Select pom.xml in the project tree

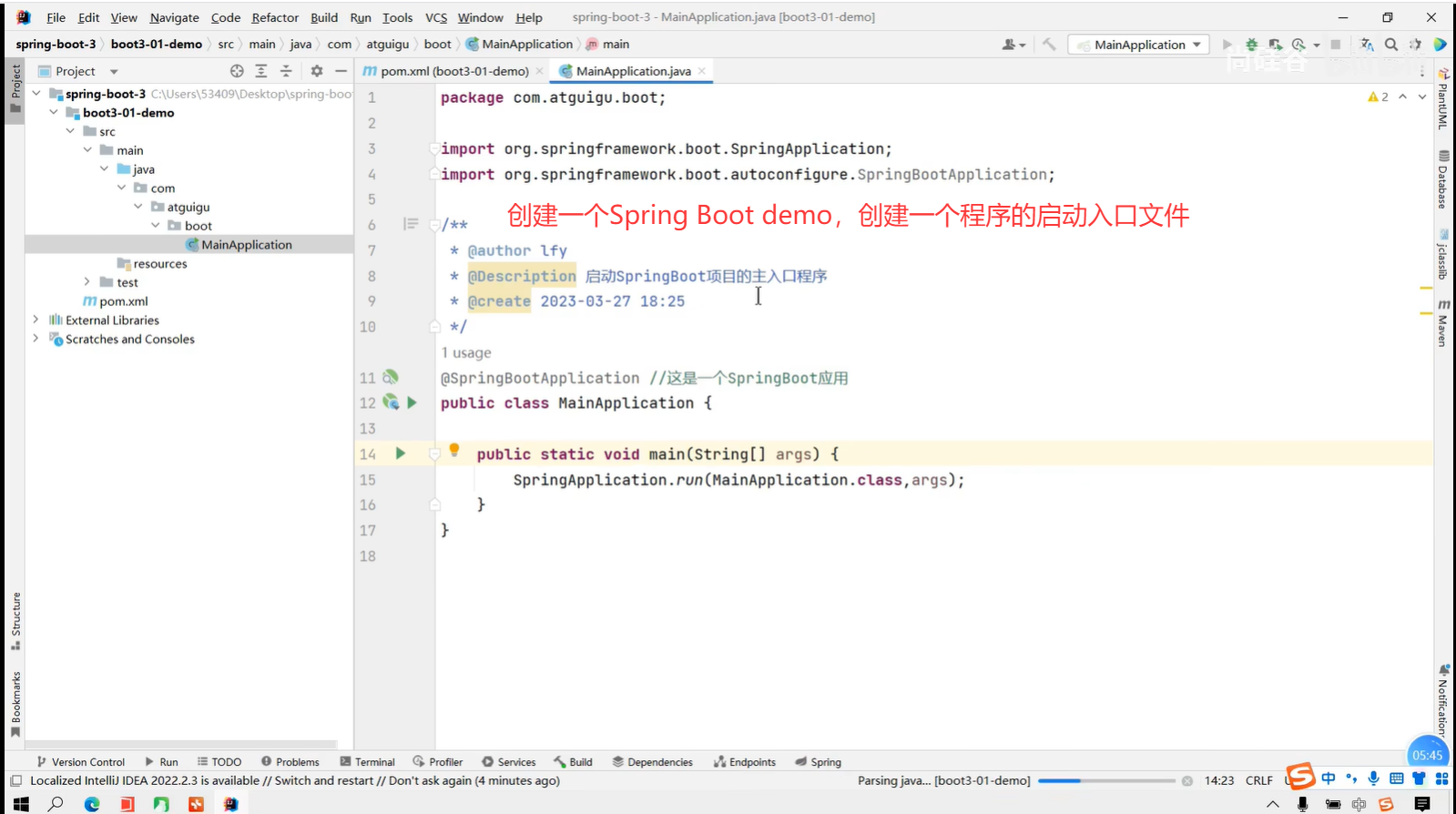pos(124,300)
